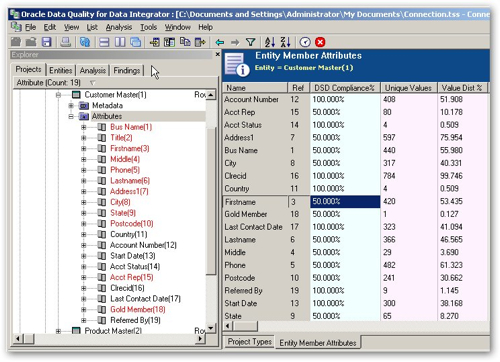The width and height of the screenshot is (500, 362).
Task: Expand the Postcode(10) node
Action: coord(84,224)
